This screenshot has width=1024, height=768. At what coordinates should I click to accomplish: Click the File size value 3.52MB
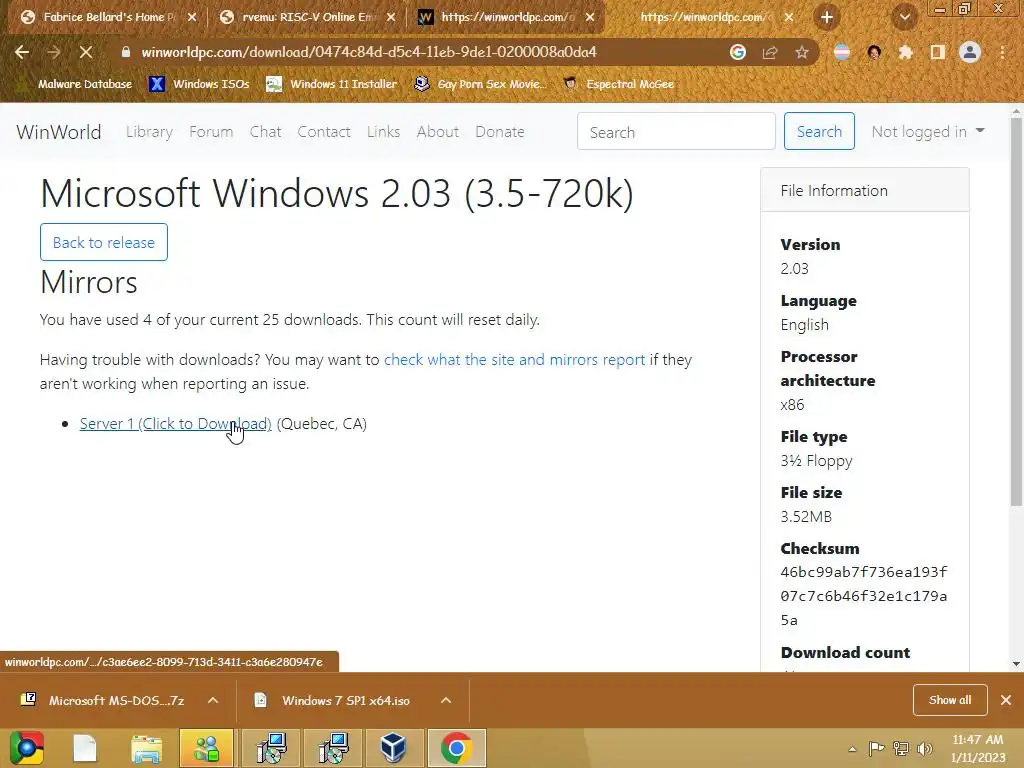pos(806,517)
